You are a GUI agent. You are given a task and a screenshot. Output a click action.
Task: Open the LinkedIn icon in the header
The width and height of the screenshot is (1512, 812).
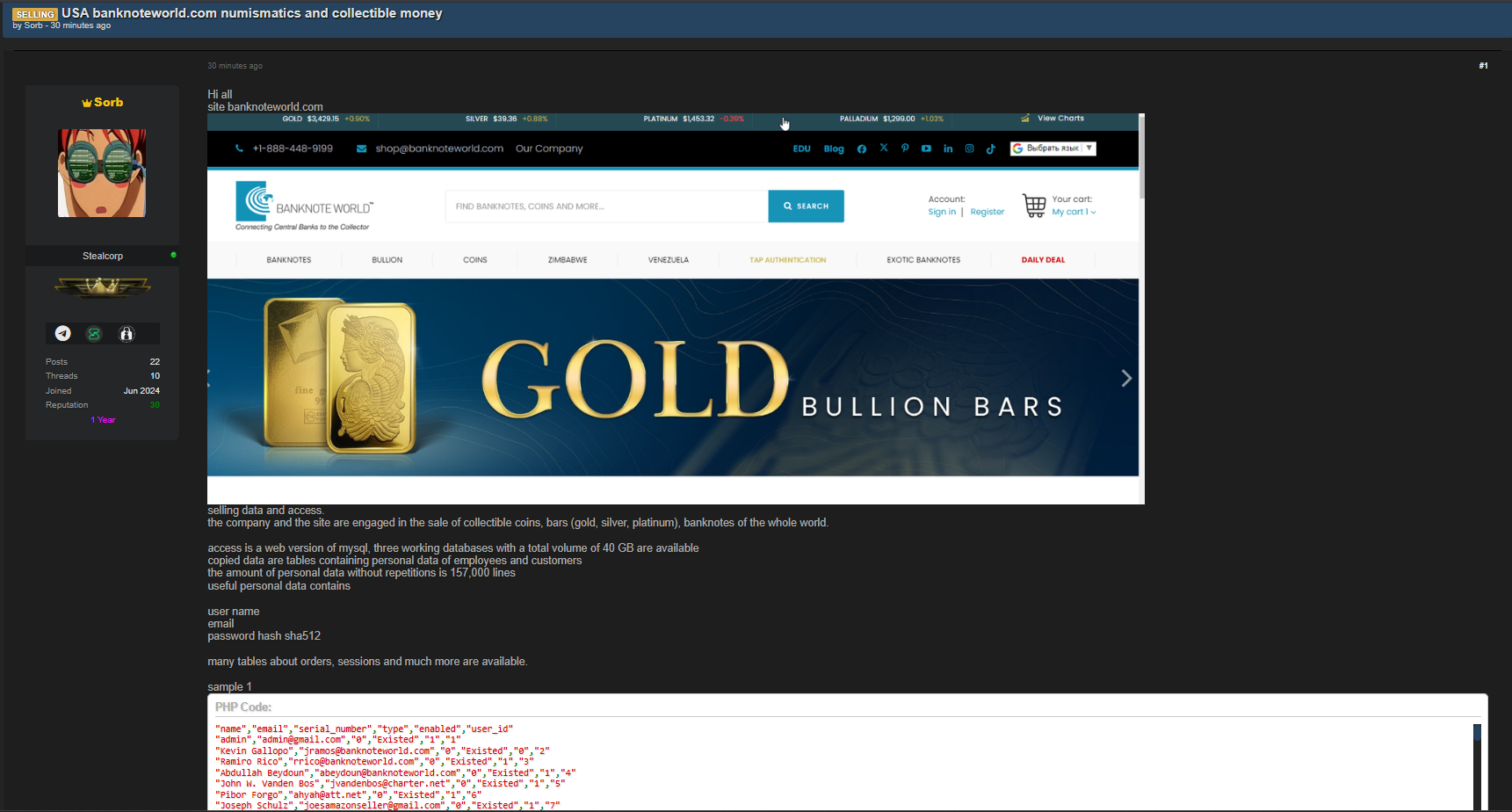point(948,149)
